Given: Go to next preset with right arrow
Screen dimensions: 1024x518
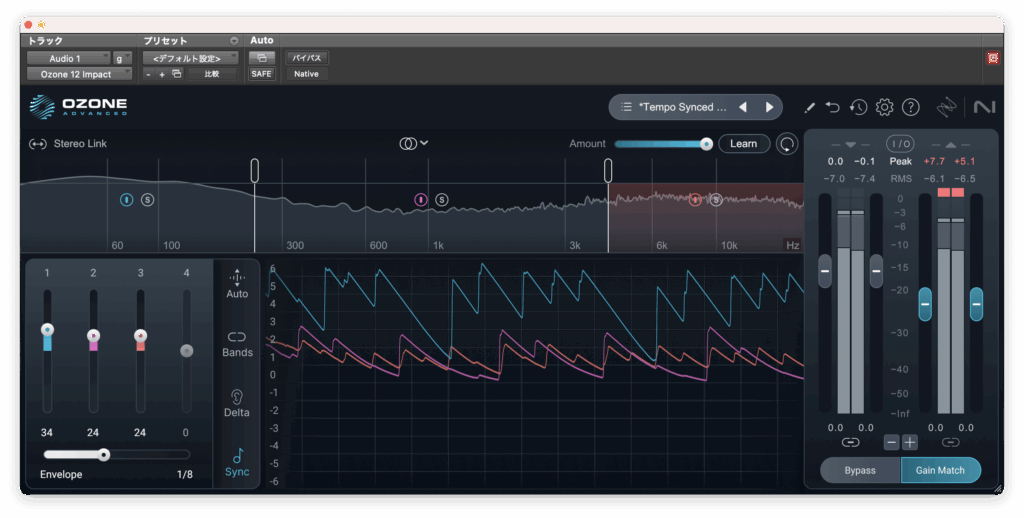Looking at the screenshot, I should (x=769, y=107).
